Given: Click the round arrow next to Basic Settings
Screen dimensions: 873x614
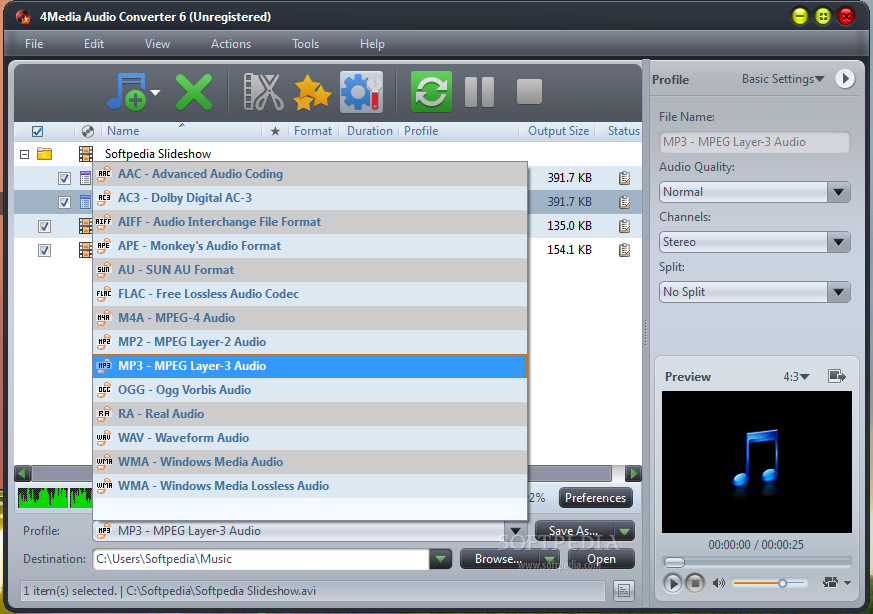Looking at the screenshot, I should click(845, 78).
